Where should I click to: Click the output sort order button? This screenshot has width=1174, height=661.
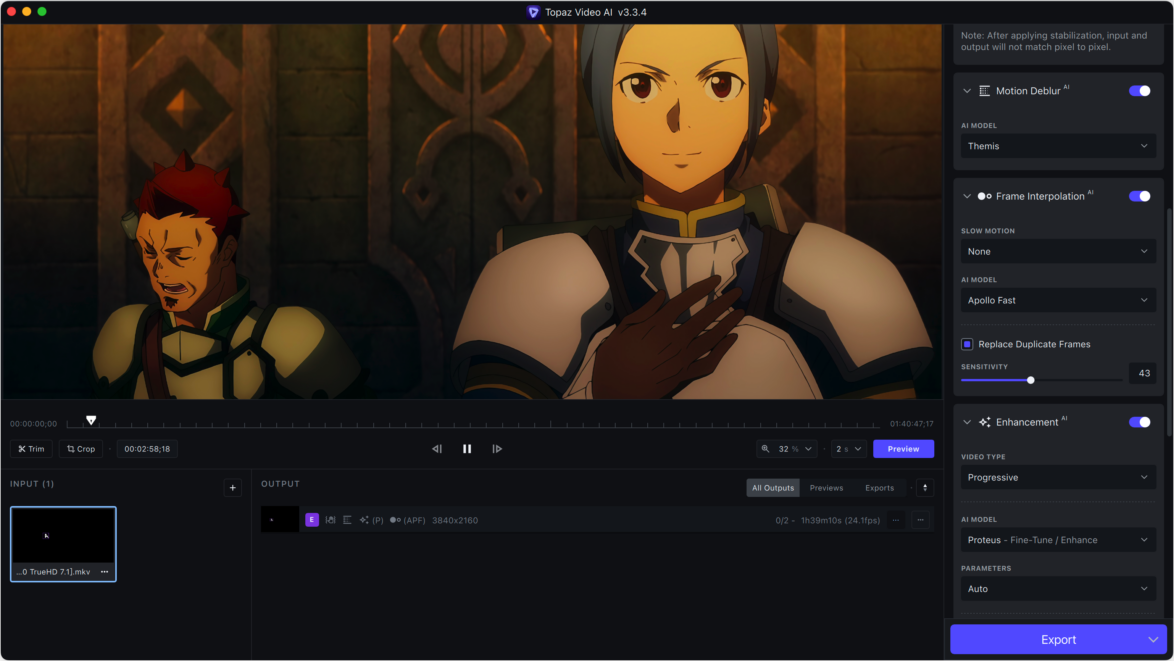tap(925, 488)
